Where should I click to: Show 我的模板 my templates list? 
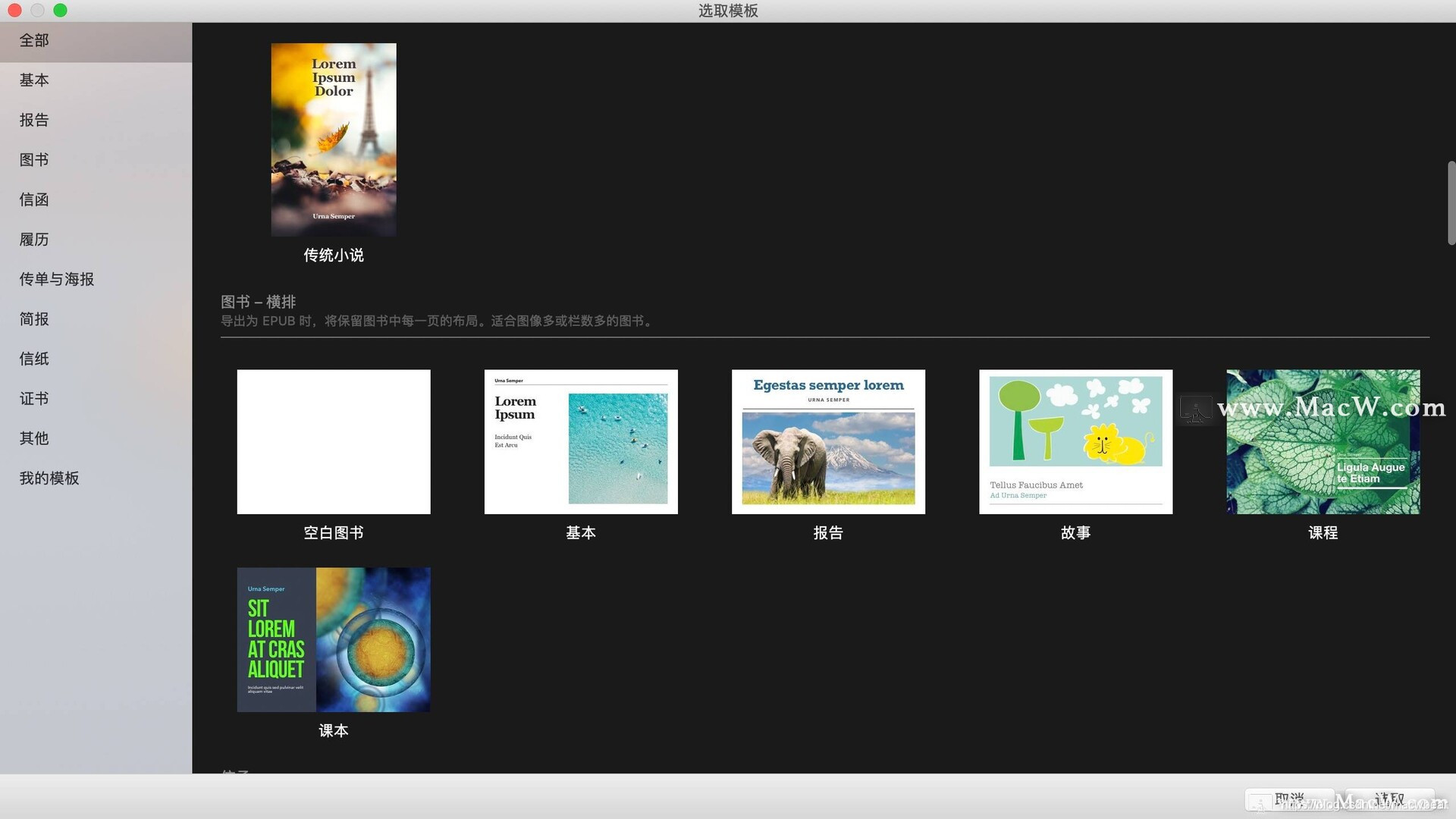pyautogui.click(x=49, y=479)
